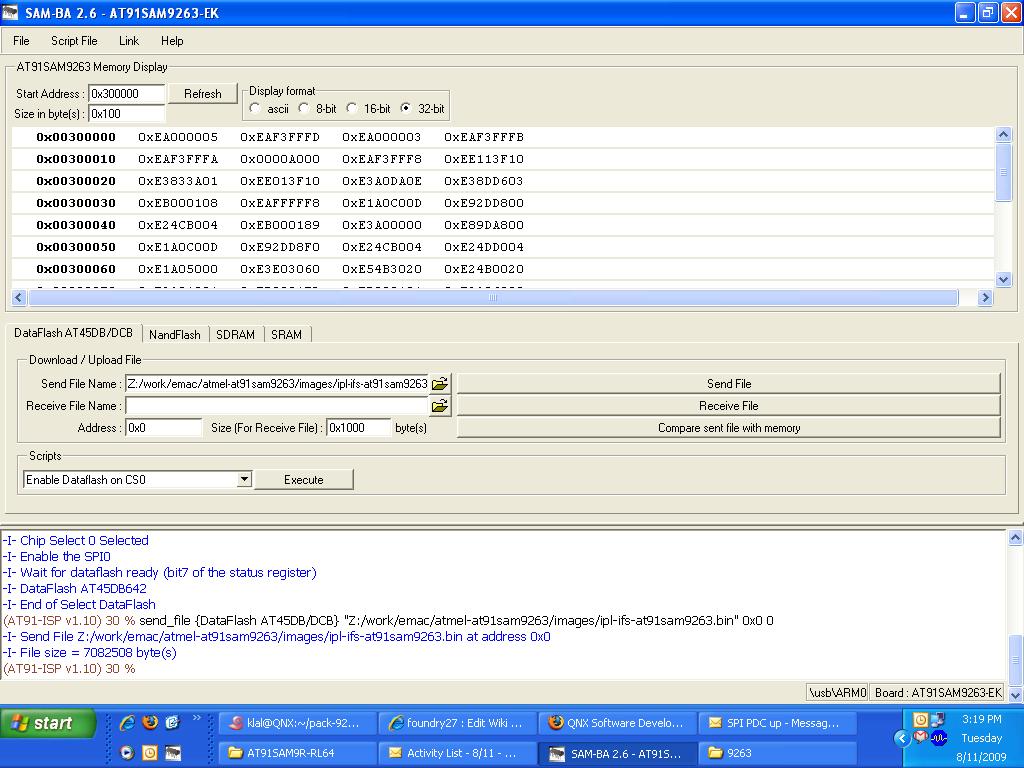Expand the Scripts dropdown list

[x=244, y=480]
